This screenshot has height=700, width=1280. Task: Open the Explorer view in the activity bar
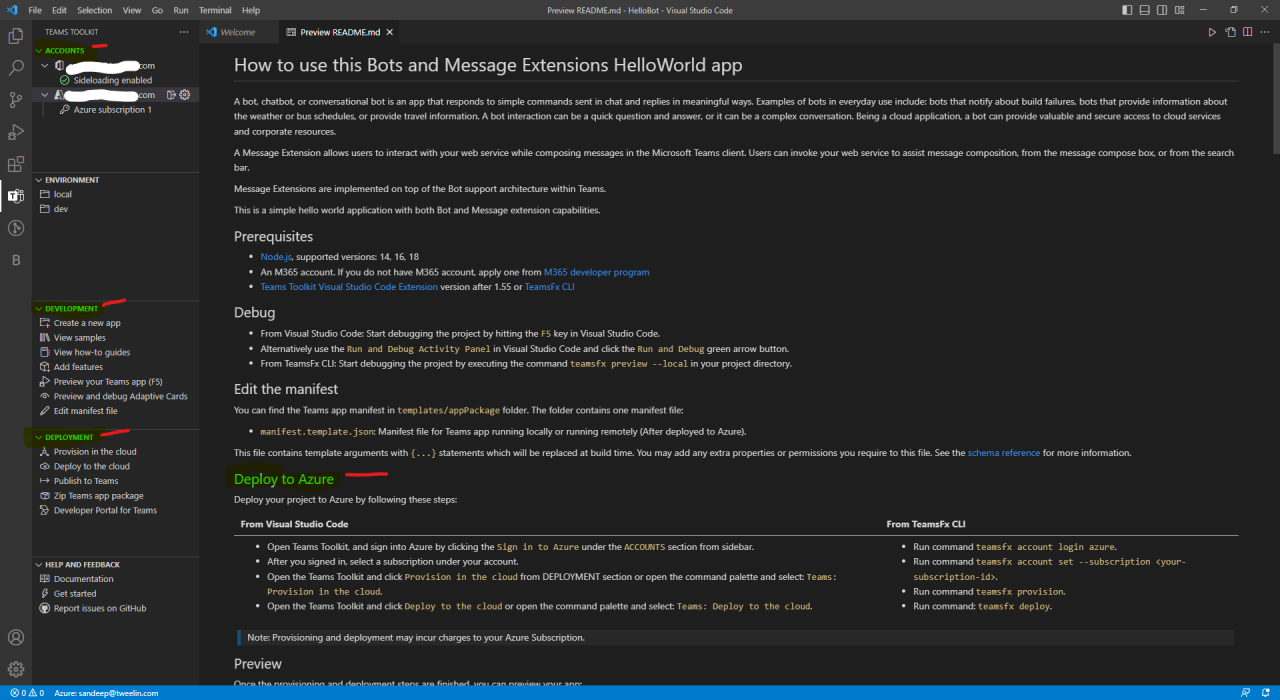tap(15, 35)
